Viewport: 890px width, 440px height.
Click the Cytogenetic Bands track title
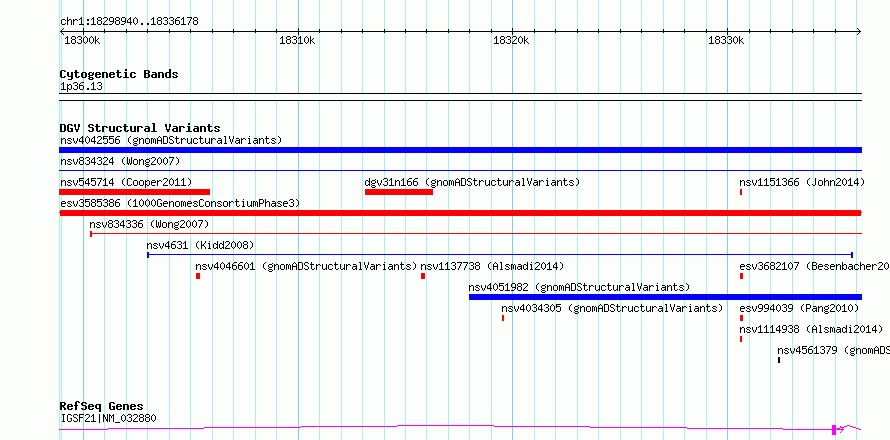(x=119, y=74)
